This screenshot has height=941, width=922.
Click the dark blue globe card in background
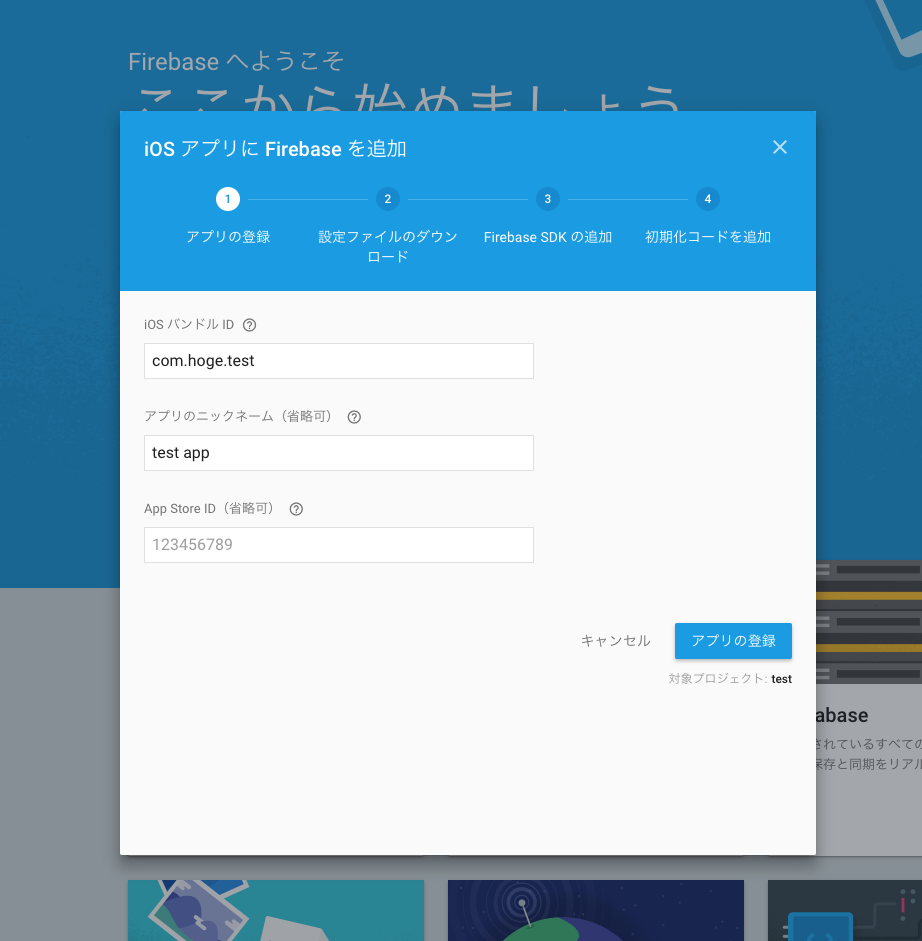tap(595, 910)
